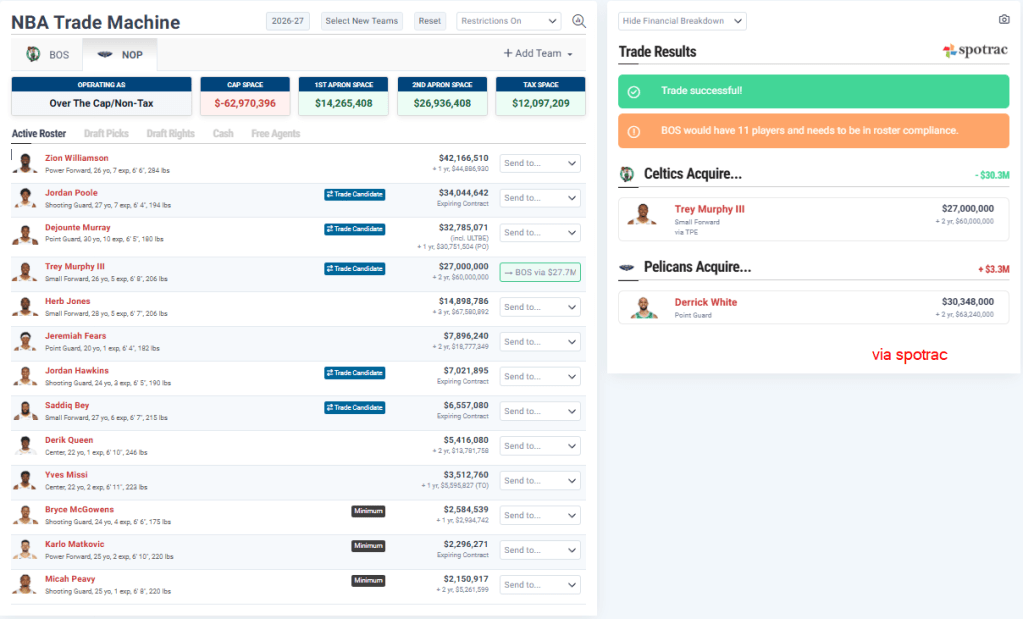Click the Pelicans logo next to Pelicans Acquire
Image resolution: width=1023 pixels, height=619 pixels.
(x=626, y=267)
